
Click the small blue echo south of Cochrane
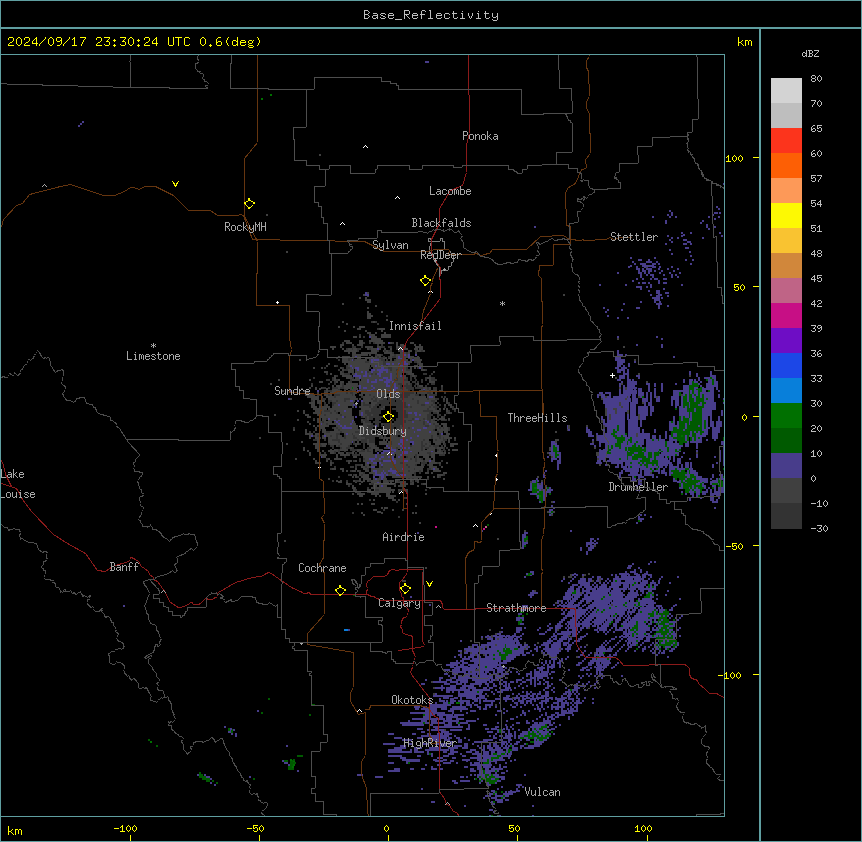click(346, 629)
